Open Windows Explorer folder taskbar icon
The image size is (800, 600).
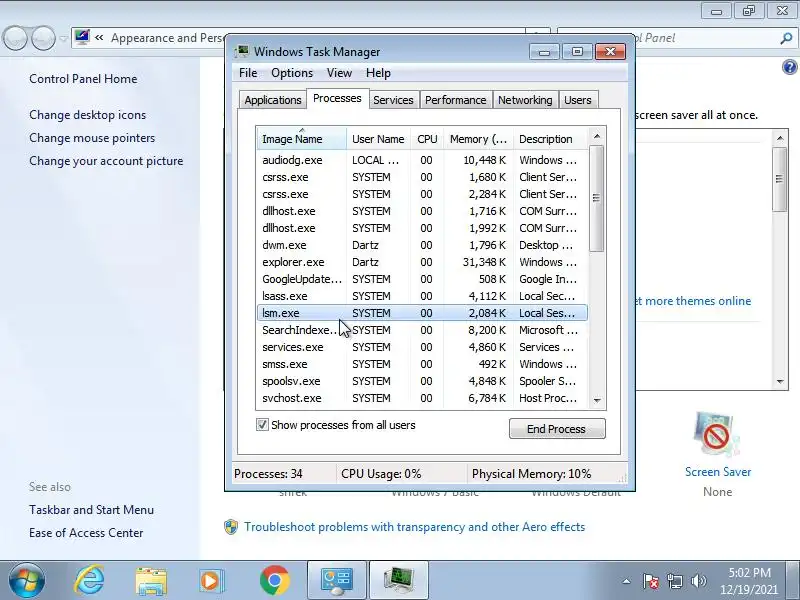point(151,581)
